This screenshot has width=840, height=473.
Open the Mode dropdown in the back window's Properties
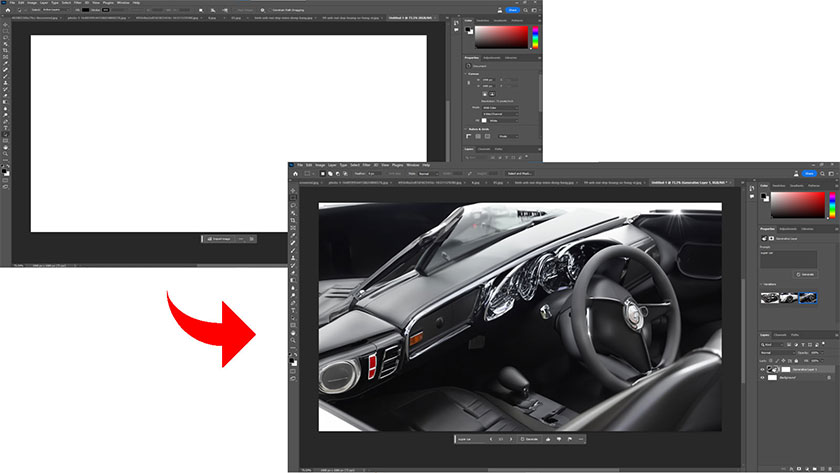500,108
